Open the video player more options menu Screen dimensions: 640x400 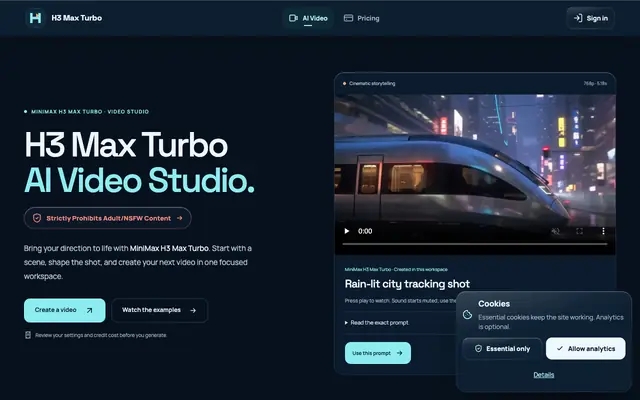tap(603, 231)
